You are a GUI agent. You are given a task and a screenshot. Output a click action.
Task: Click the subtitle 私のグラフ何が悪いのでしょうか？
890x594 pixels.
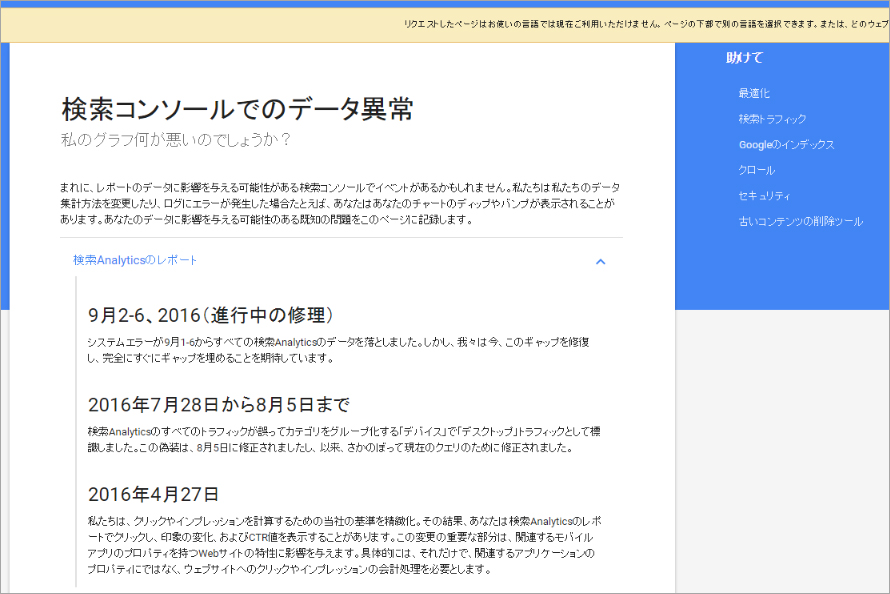[x=176, y=140]
